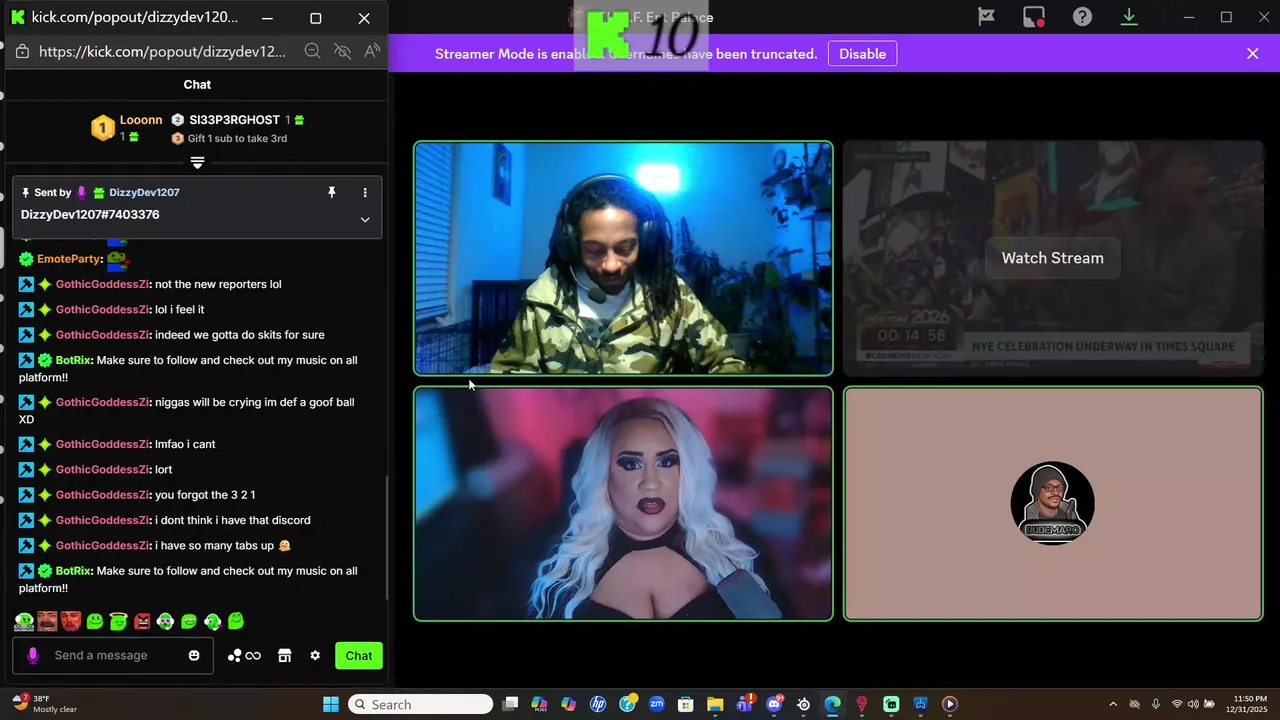Open Zoom from the taskbar
1280x720 pixels.
click(656, 704)
